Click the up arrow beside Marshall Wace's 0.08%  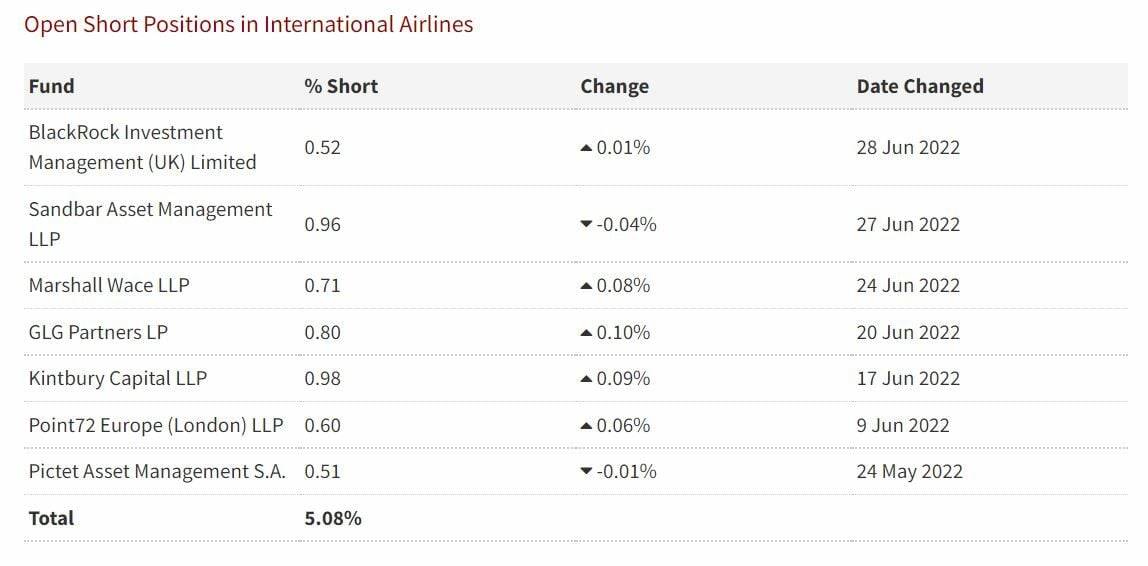[x=586, y=286]
